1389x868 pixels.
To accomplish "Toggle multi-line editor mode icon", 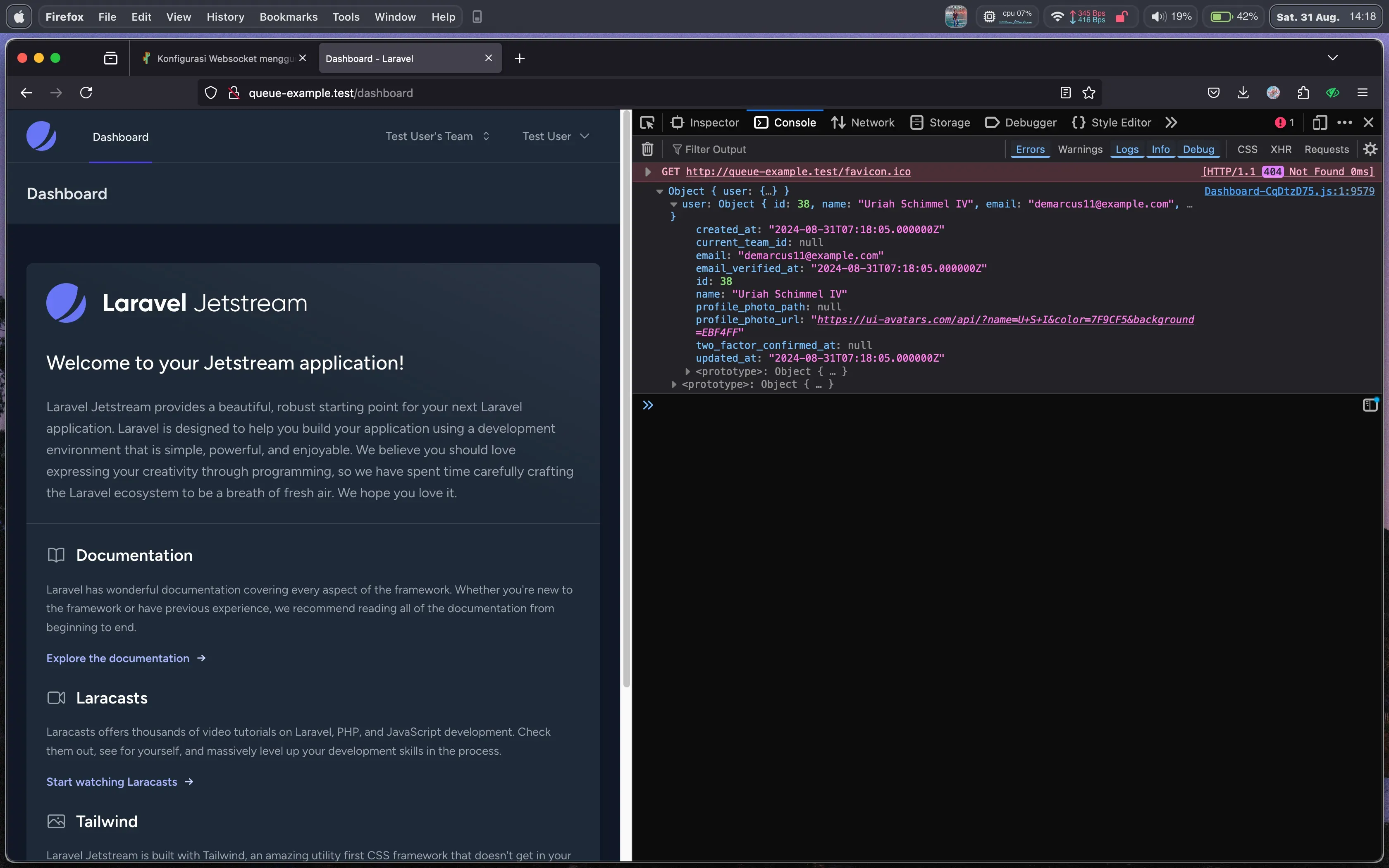I will [1370, 405].
